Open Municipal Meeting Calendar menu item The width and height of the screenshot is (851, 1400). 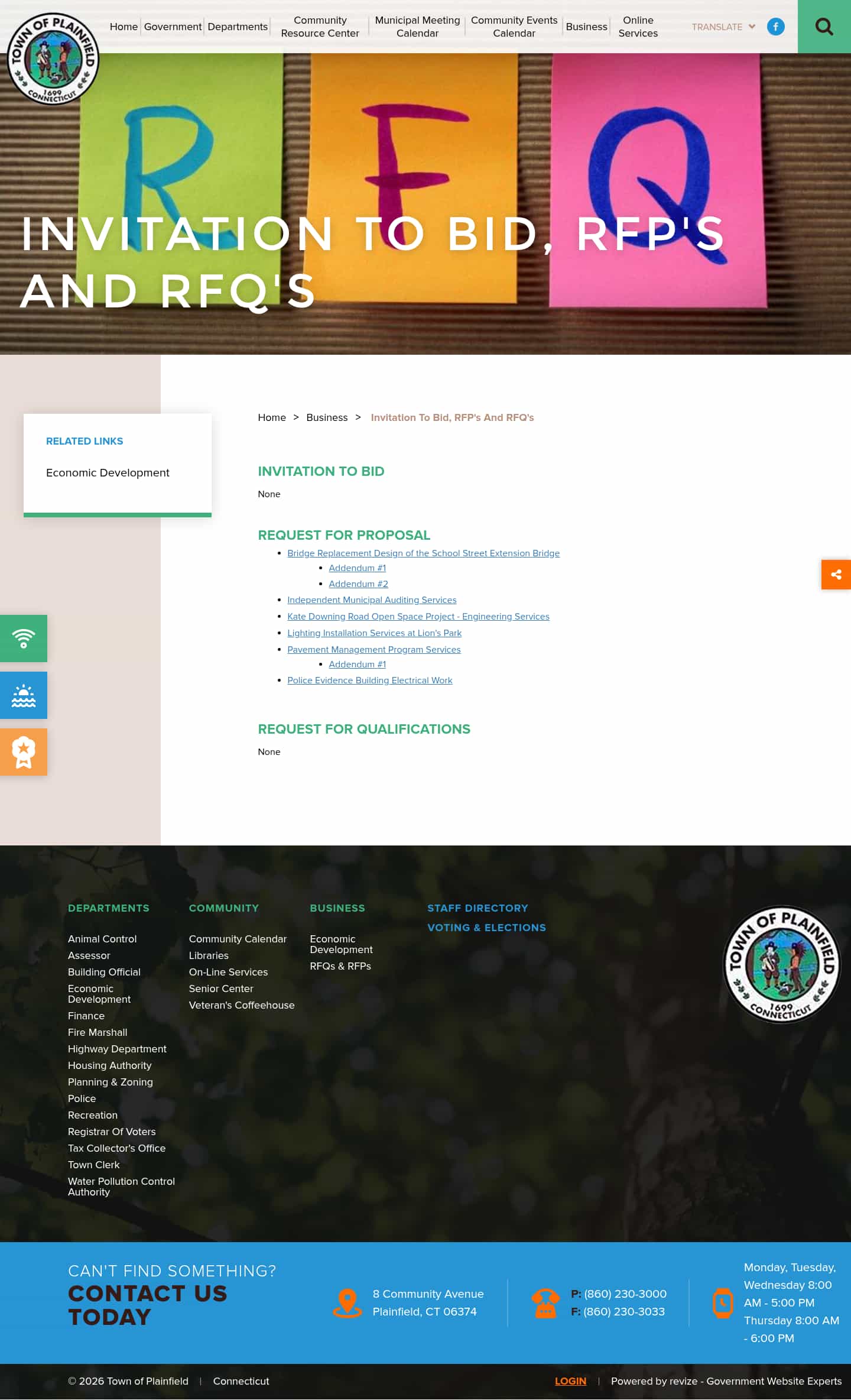(417, 27)
